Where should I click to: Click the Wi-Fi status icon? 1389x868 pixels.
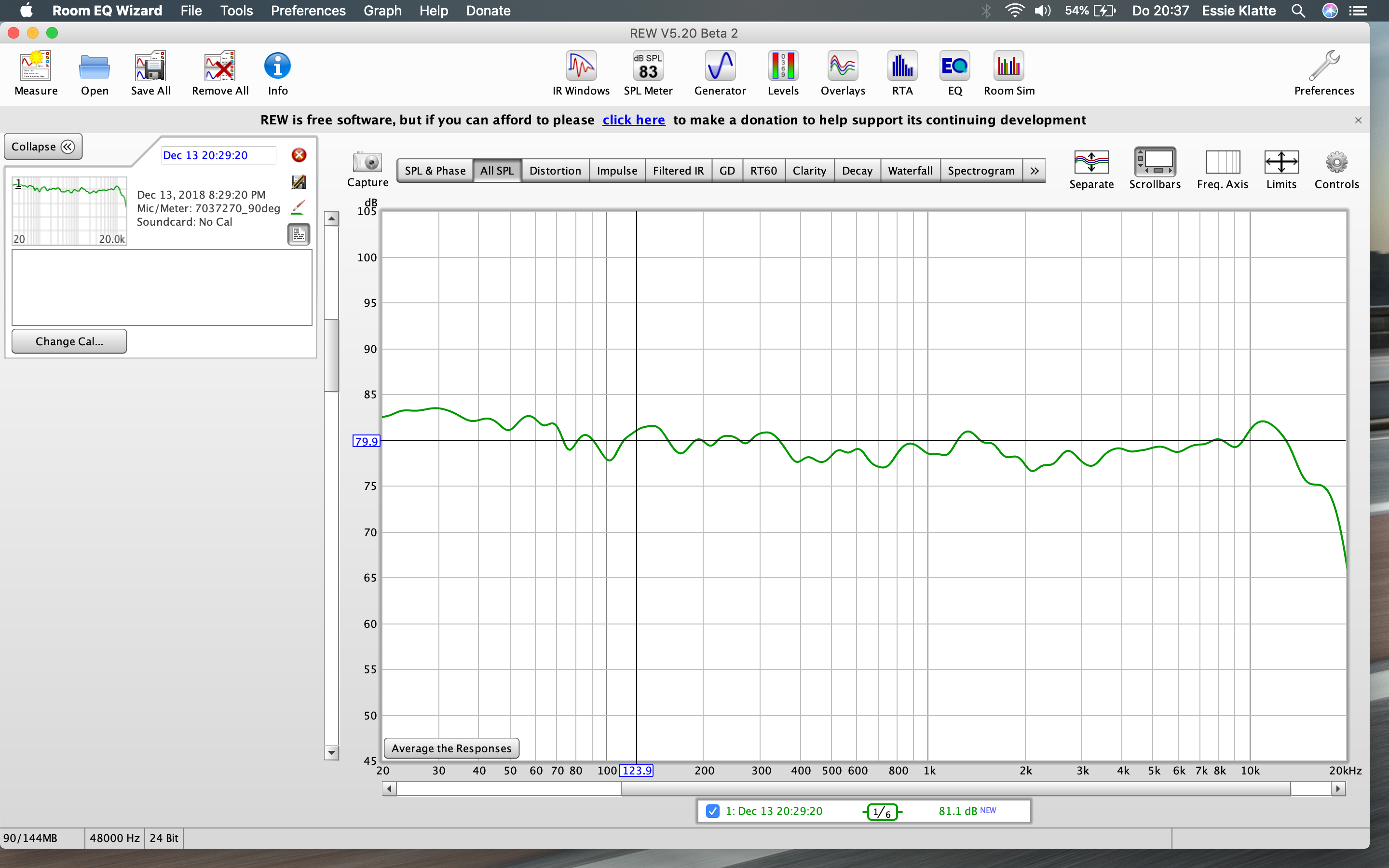[1015, 10]
